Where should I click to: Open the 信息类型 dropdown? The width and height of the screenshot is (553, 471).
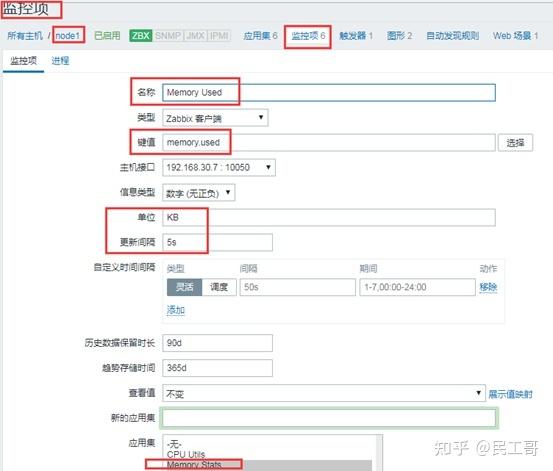click(x=199, y=193)
